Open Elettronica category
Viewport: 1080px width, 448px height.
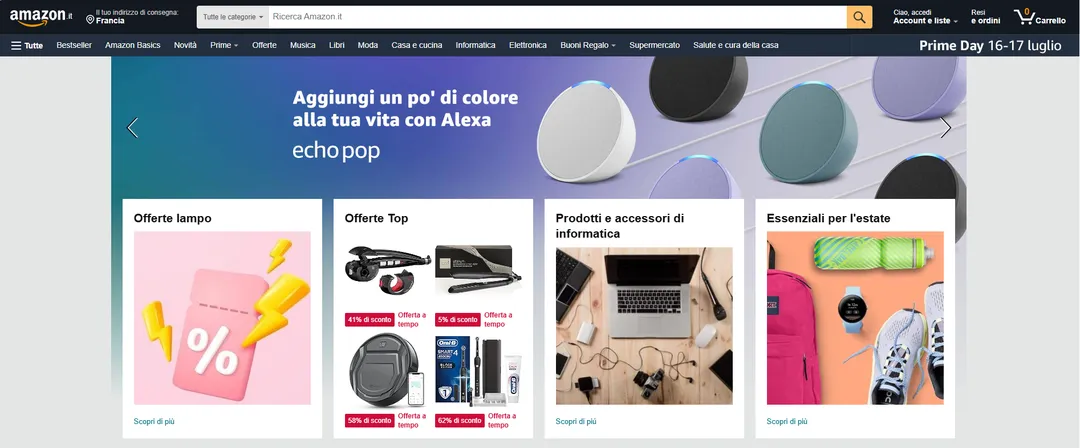pyautogui.click(x=528, y=45)
